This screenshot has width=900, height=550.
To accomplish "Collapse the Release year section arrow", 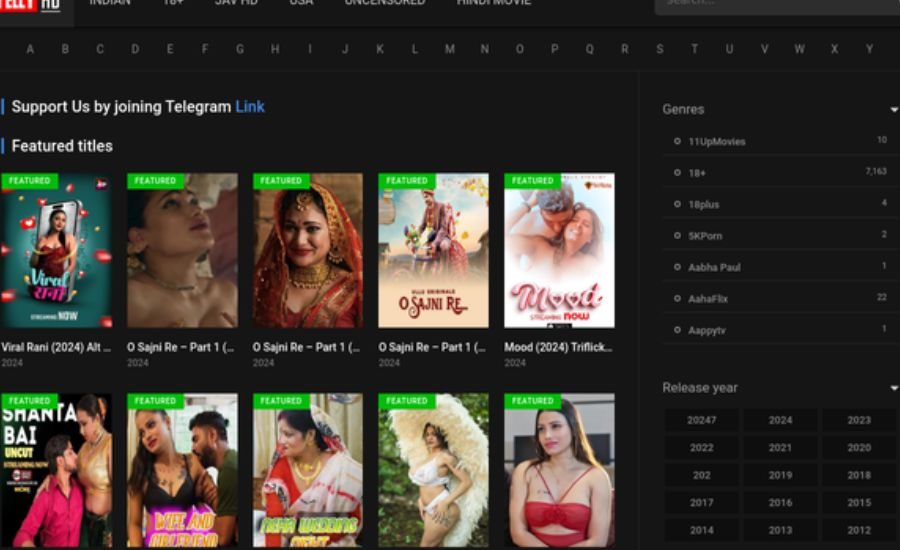I will [894, 388].
